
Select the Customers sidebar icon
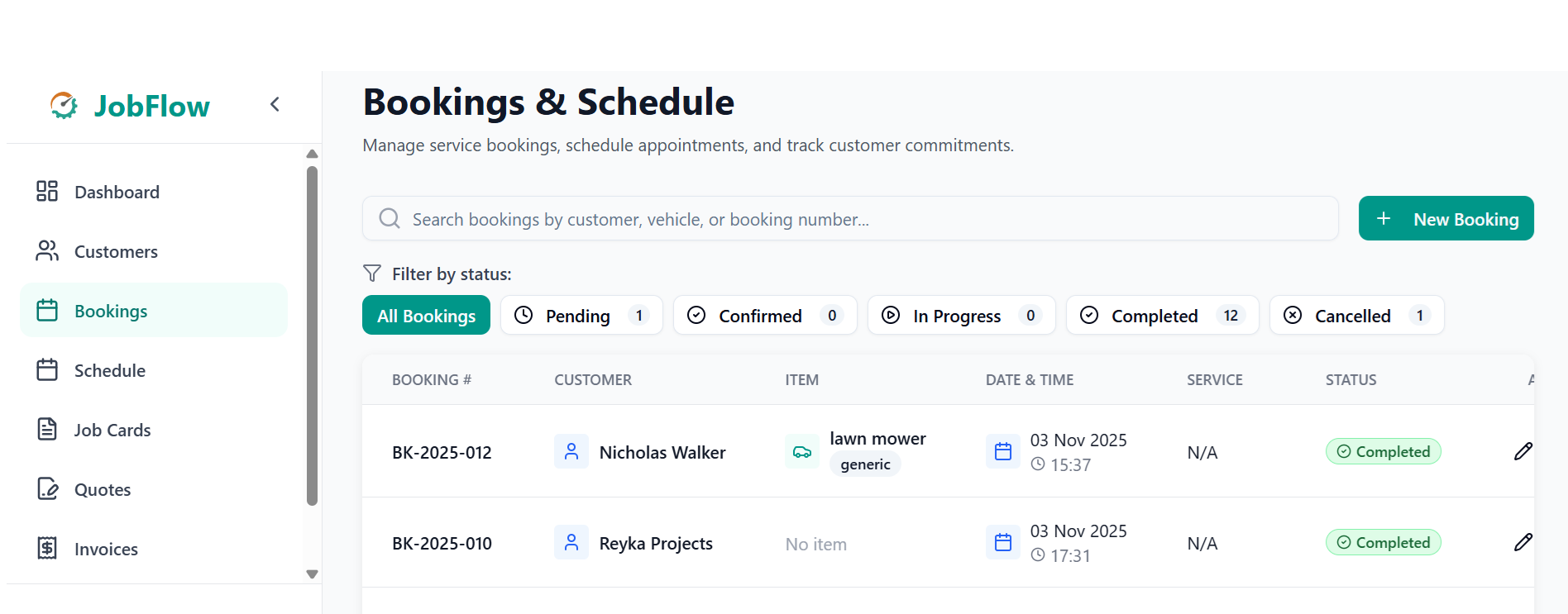click(47, 251)
